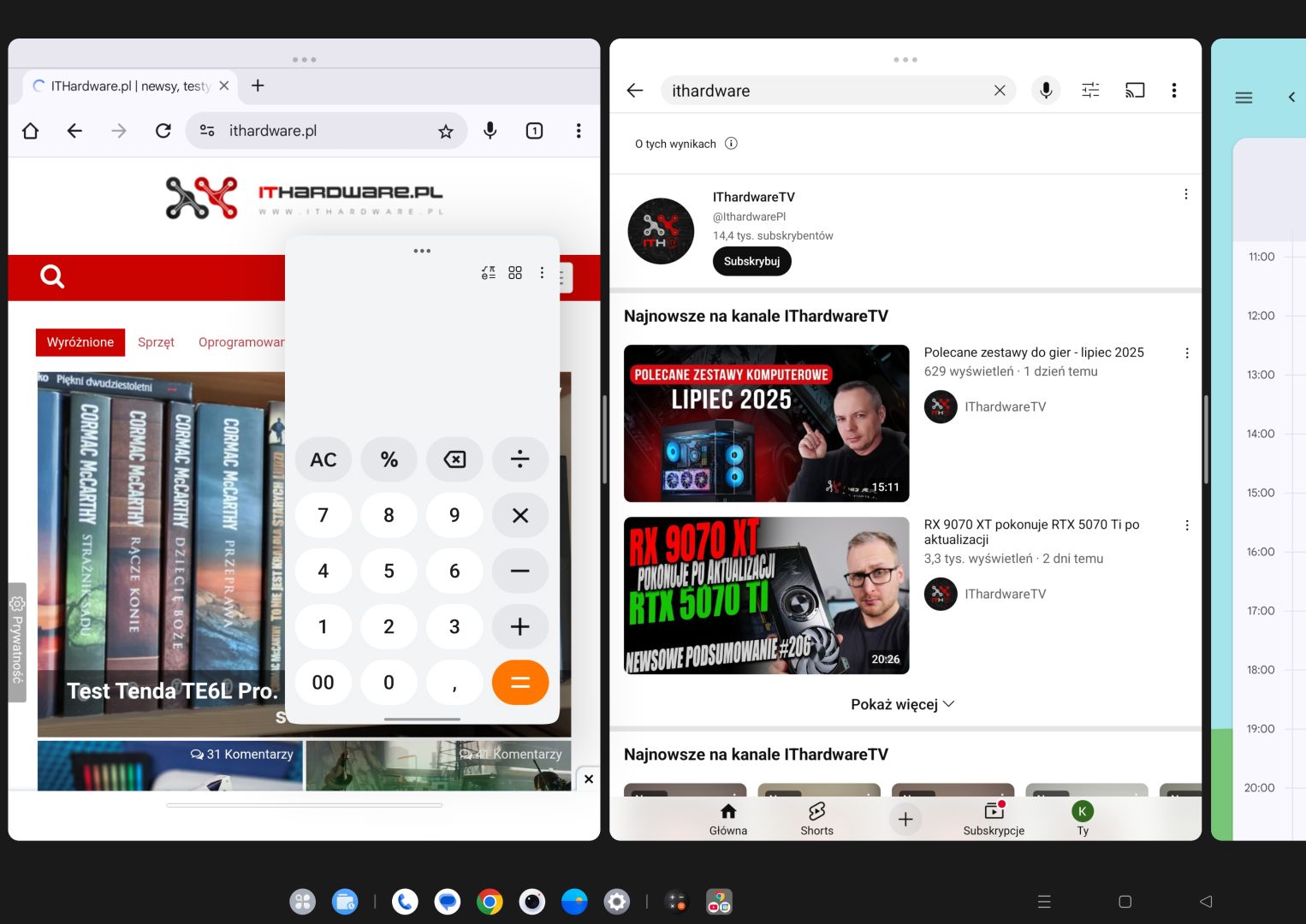Open Chrome three-dot menu
Image resolution: width=1306 pixels, height=924 pixels.
click(x=579, y=131)
